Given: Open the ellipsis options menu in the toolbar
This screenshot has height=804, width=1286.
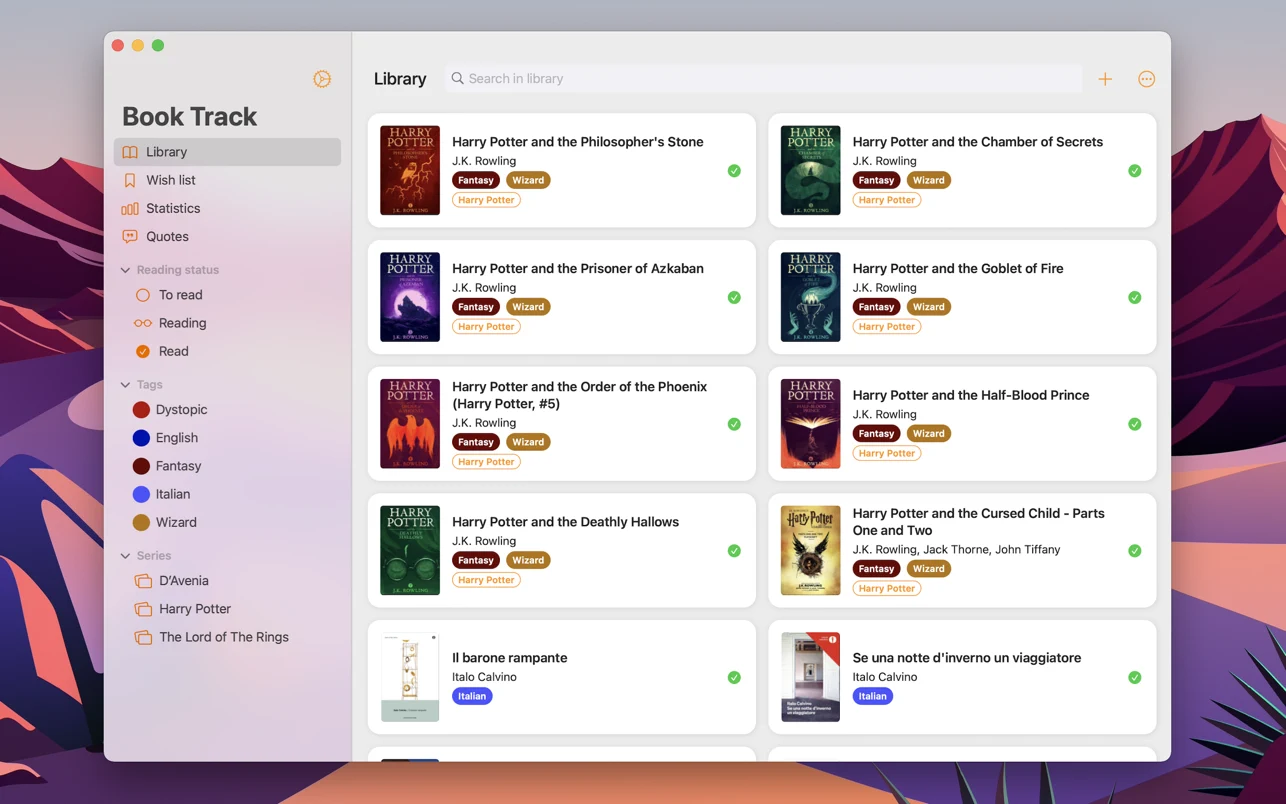Looking at the screenshot, I should 1146,78.
